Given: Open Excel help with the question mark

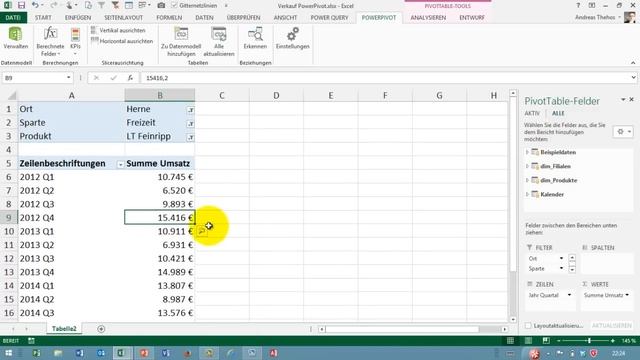Looking at the screenshot, I should [578, 6].
